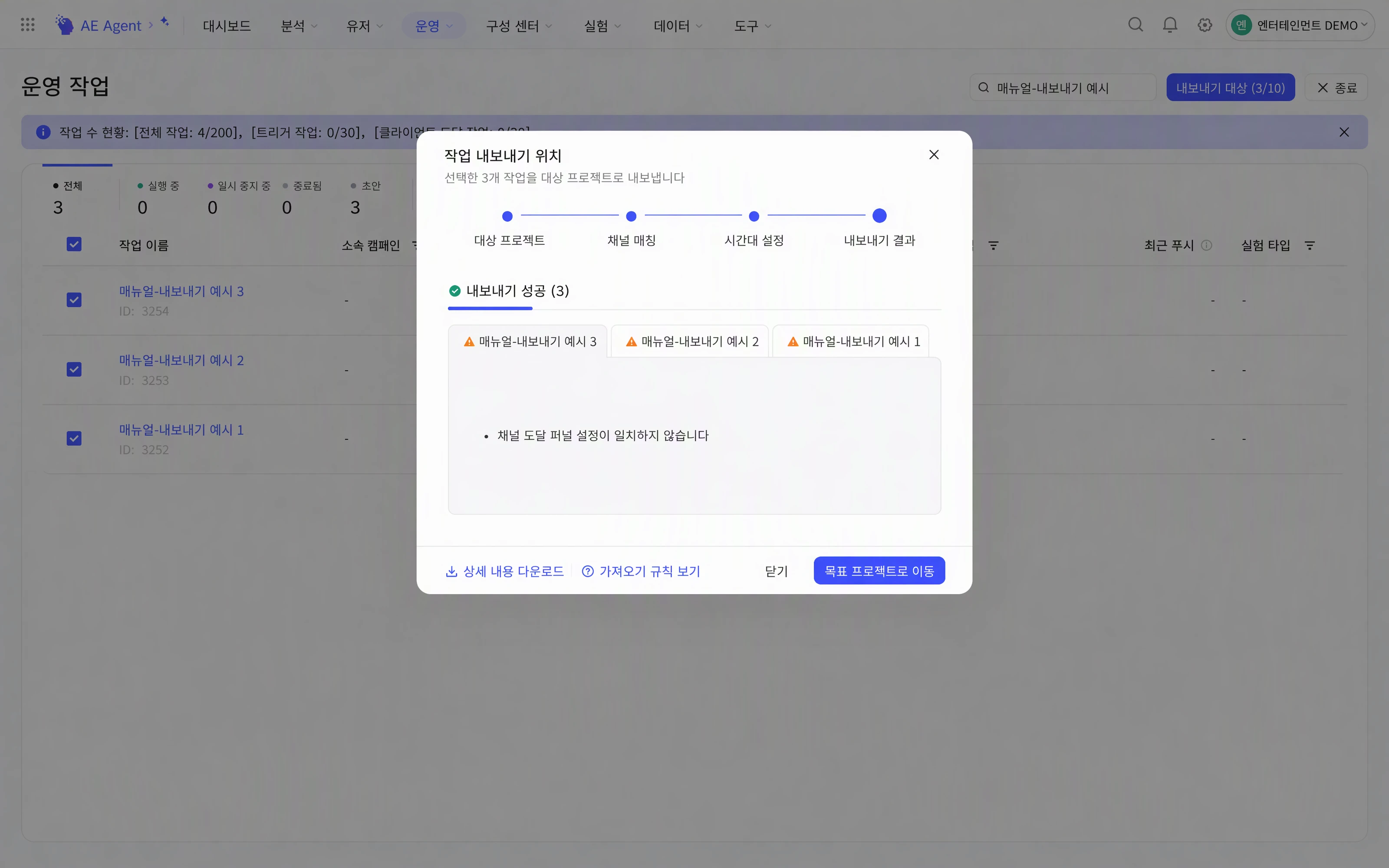Select the 내보내기 성공 (3) tab
1389x868 pixels.
509,291
